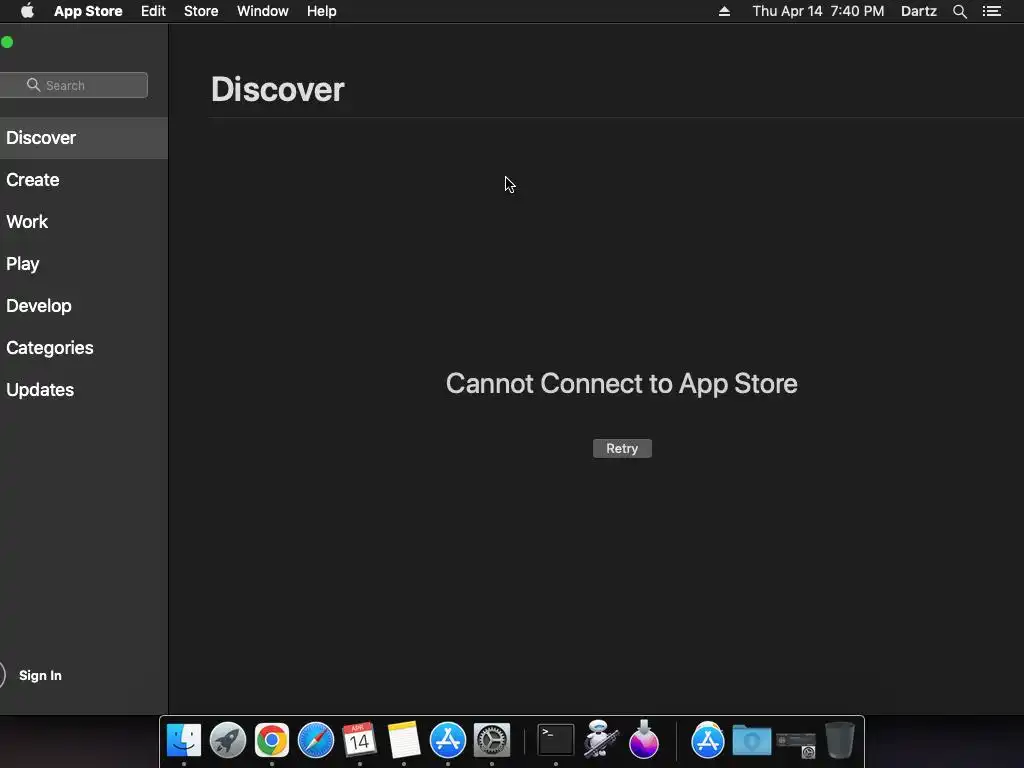Open Terminal from the dock
Viewport: 1024px width, 768px height.
click(556, 741)
